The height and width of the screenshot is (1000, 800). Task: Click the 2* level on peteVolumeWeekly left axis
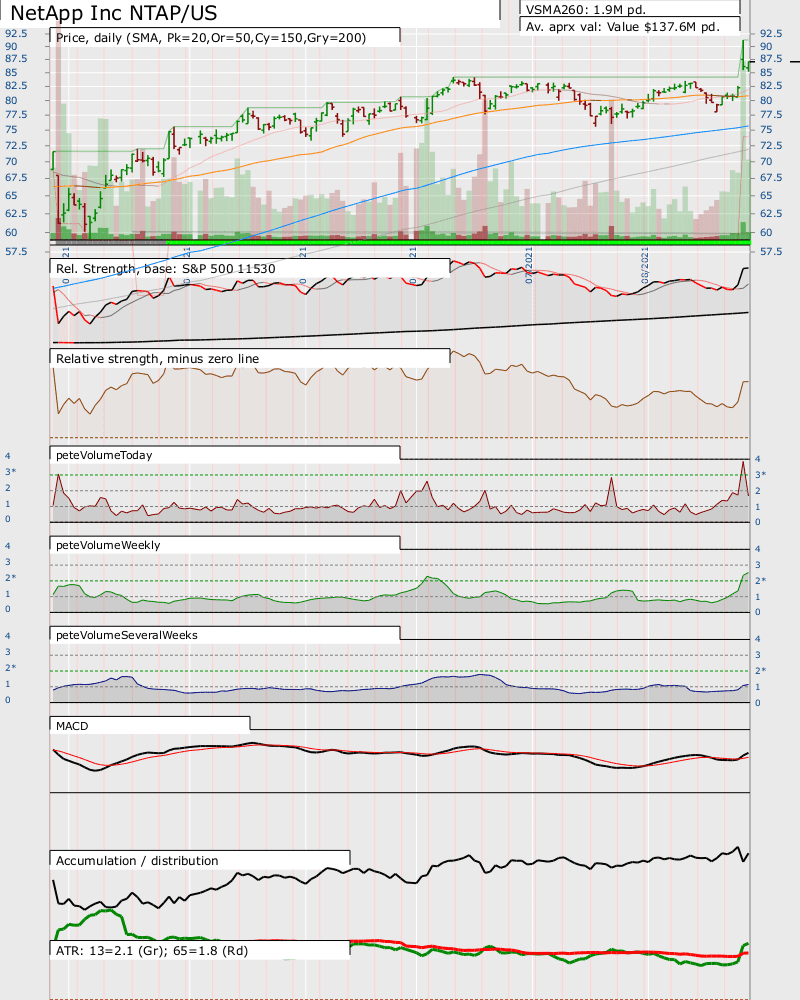tap(10, 577)
